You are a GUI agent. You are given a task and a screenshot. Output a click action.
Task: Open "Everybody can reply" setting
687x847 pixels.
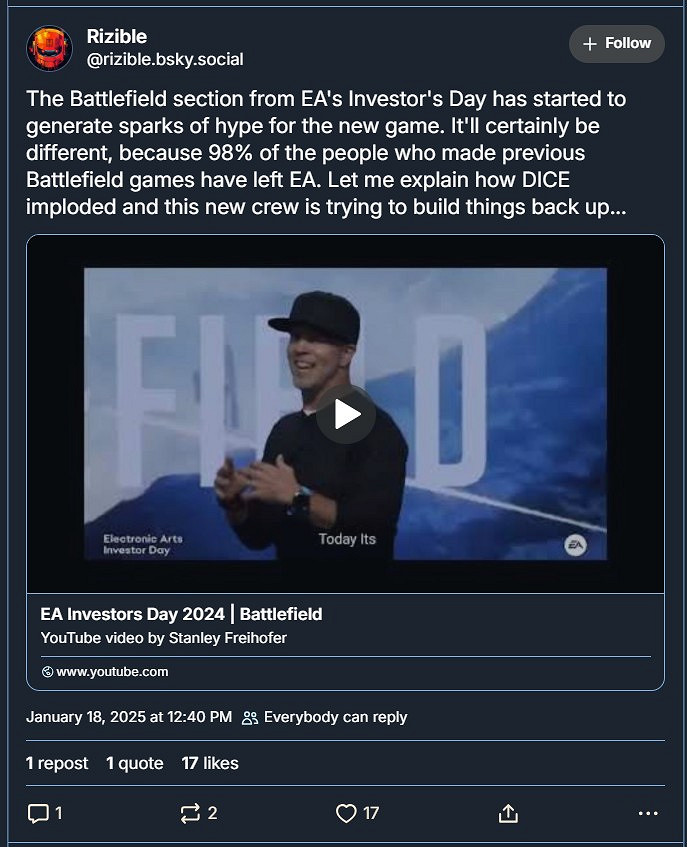[x=335, y=717]
